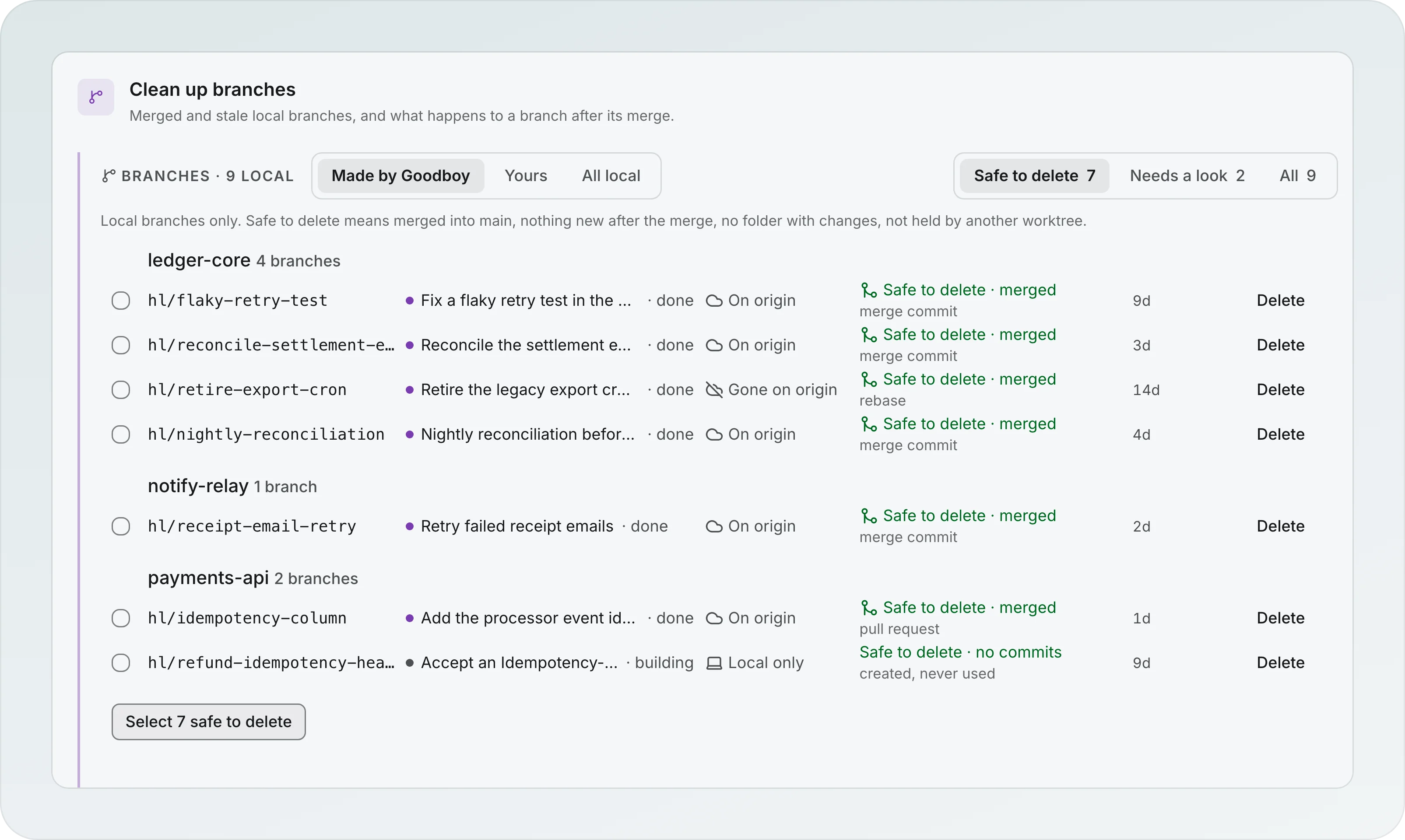Show the All local branches tab
This screenshot has width=1405, height=840.
pos(611,176)
